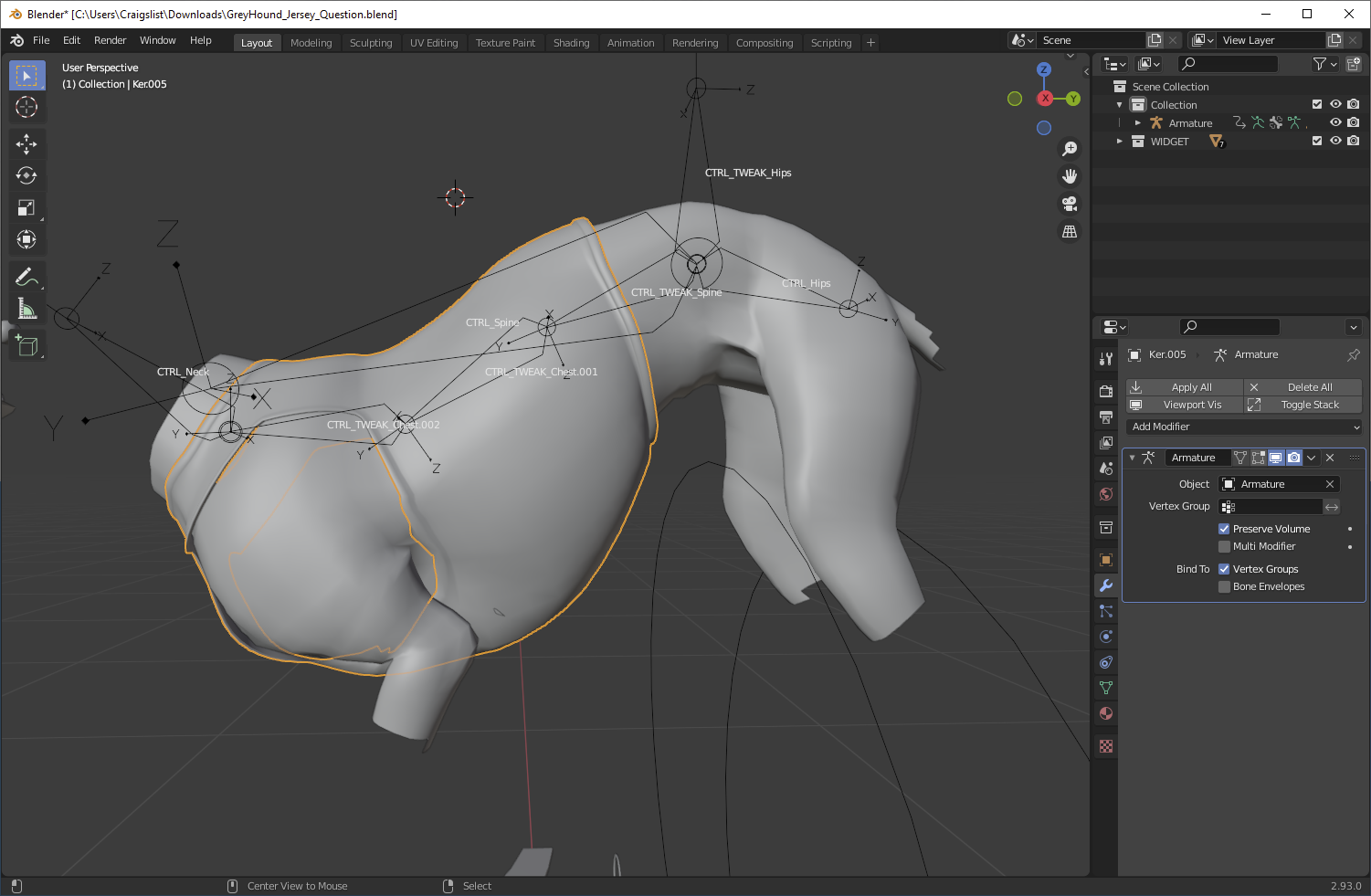1371x896 pixels.
Task: Select the Transform tool
Action: click(26, 239)
